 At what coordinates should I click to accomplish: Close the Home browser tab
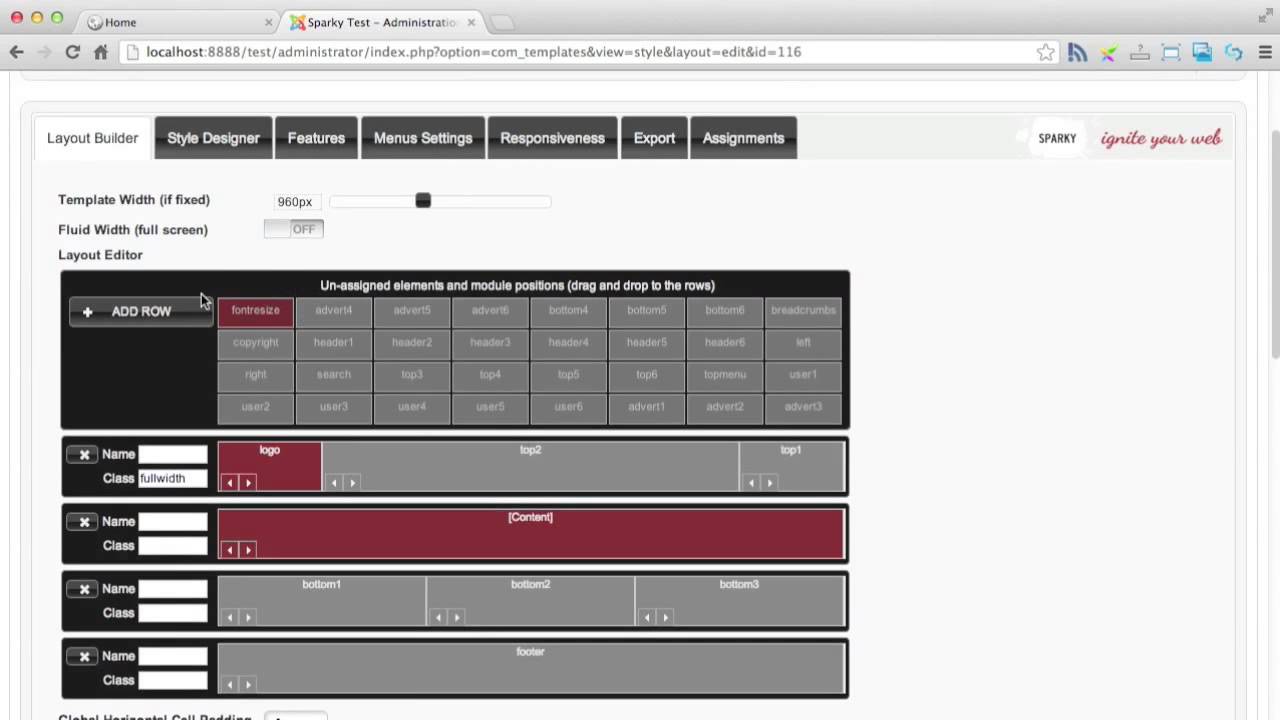(x=269, y=22)
